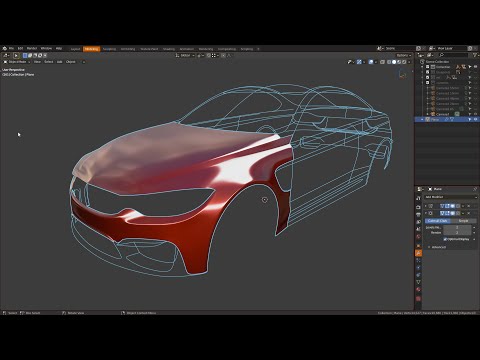This screenshot has width=480, height=360.
Task: Open the Active Tool properties tab
Action: [419, 198]
